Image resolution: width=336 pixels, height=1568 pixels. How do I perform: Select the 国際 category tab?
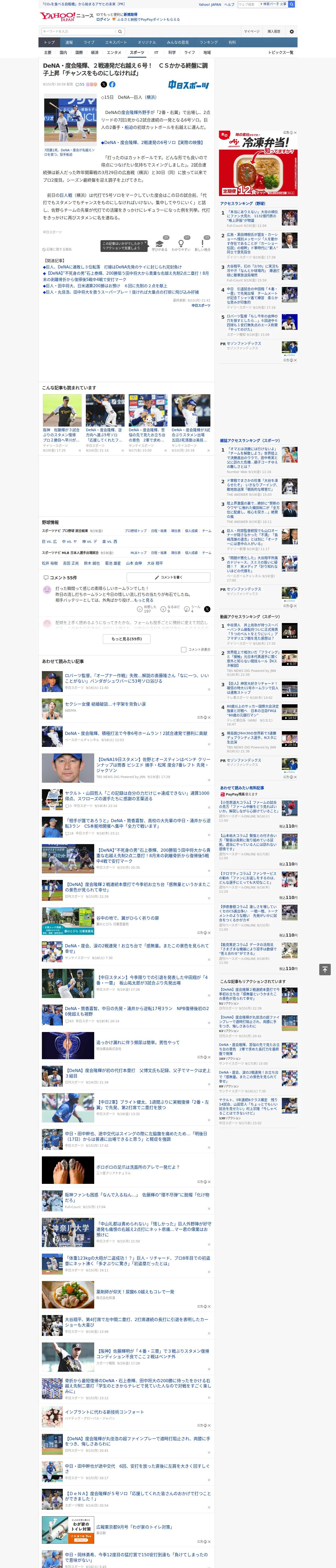pyautogui.click(x=79, y=52)
